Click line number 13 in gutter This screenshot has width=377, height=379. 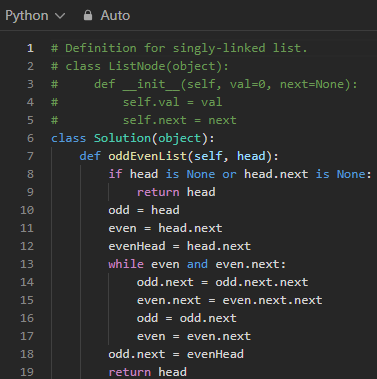point(27,264)
